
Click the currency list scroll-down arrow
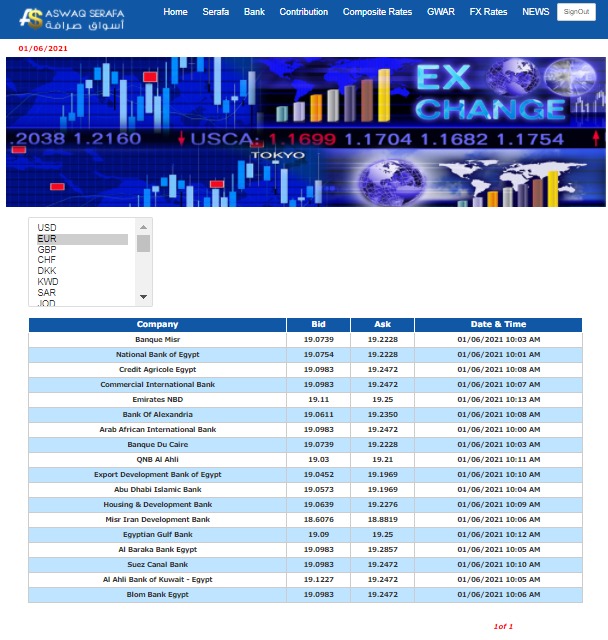click(143, 297)
